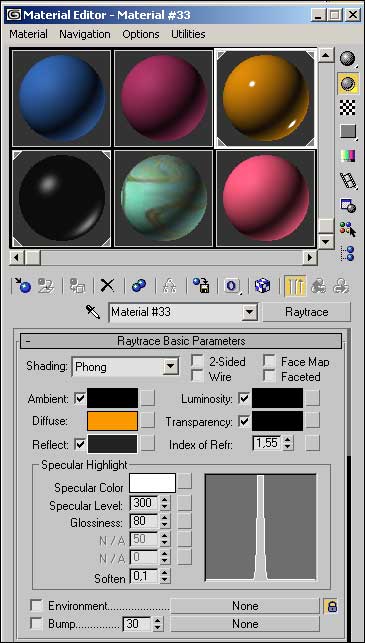Enable the Bump checkbox
This screenshot has width=365, height=643.
coord(36,624)
